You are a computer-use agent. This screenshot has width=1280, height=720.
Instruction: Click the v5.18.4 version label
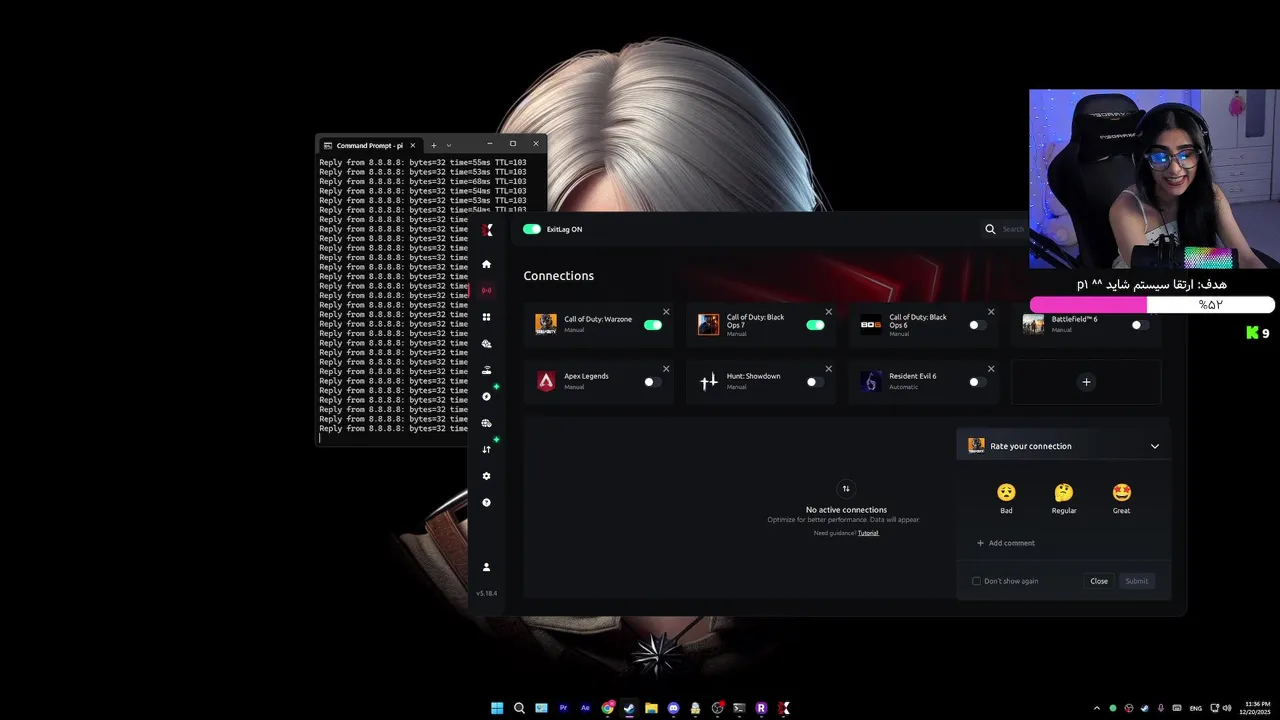click(x=486, y=593)
